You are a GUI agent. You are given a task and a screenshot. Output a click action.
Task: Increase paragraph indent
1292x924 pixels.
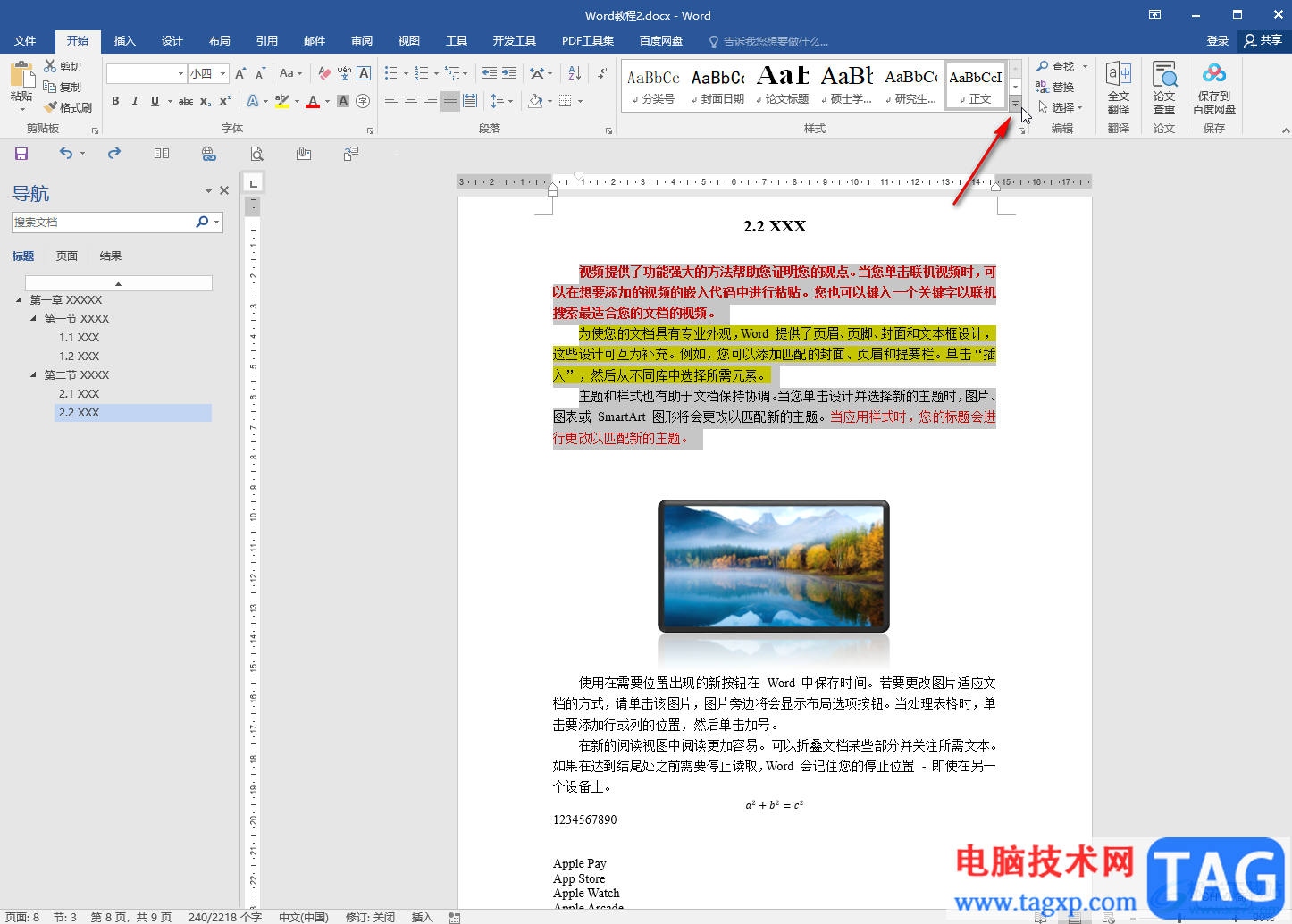pyautogui.click(x=510, y=73)
